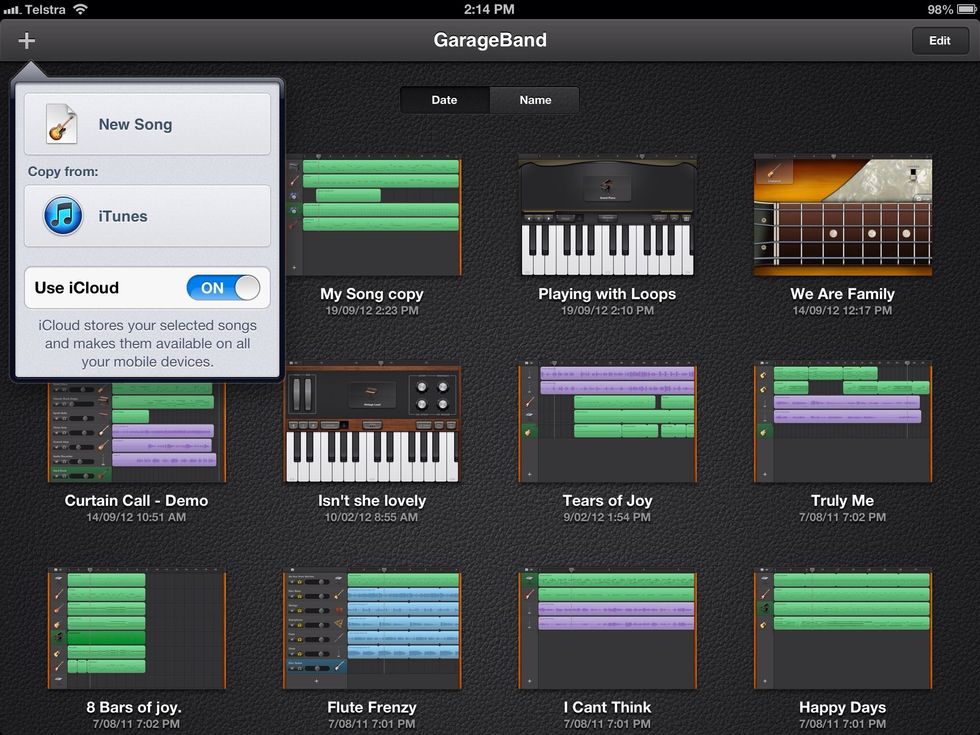This screenshot has height=735, width=980.
Task: Click the New Song guitar document icon
Action: pyautogui.click(x=61, y=124)
